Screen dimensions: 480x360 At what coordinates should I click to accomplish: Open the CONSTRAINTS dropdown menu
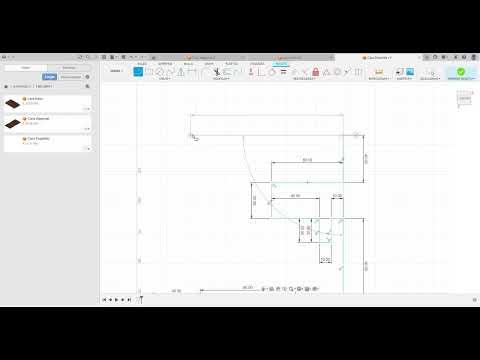click(304, 79)
